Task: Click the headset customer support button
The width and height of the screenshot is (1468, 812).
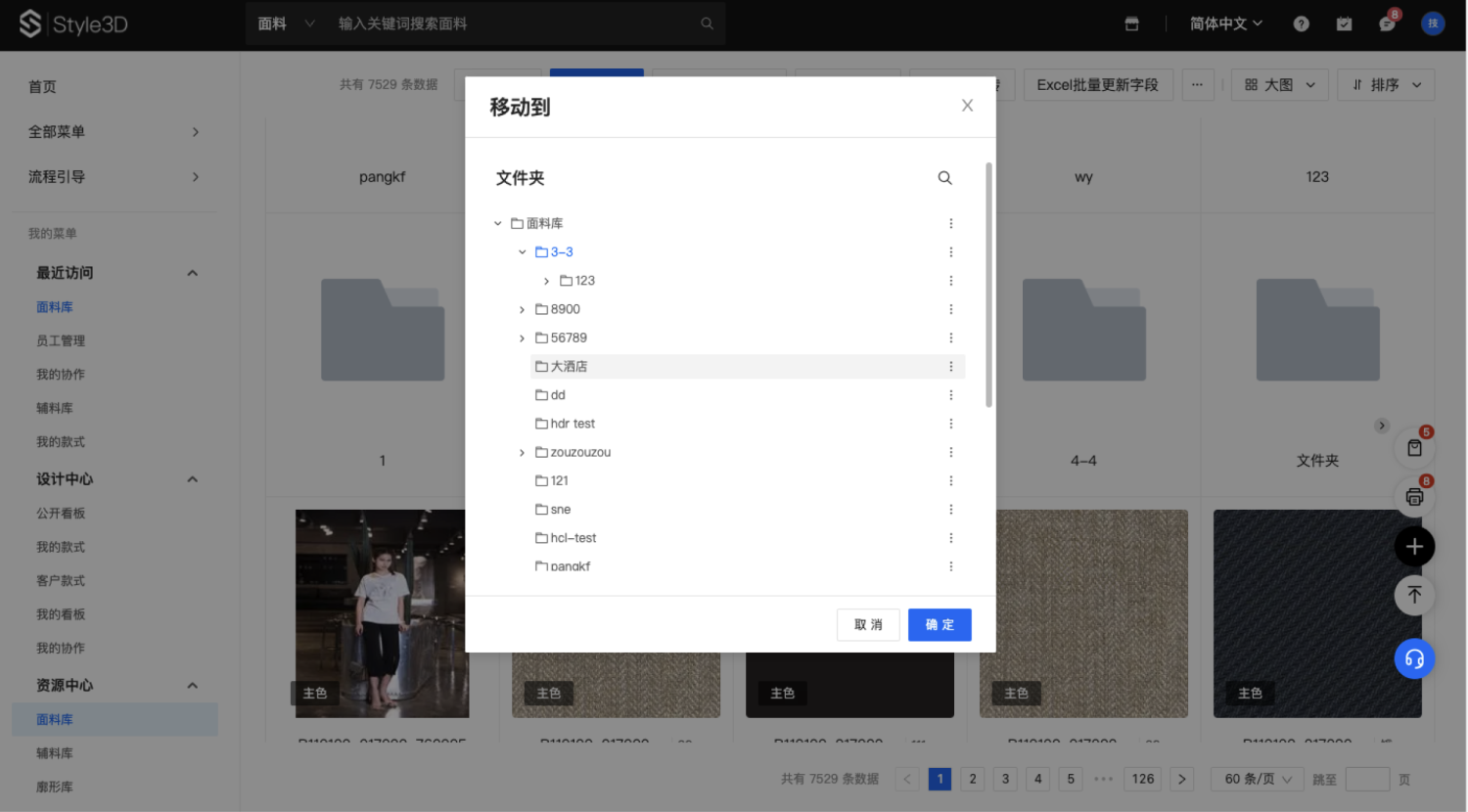Action: click(1414, 658)
